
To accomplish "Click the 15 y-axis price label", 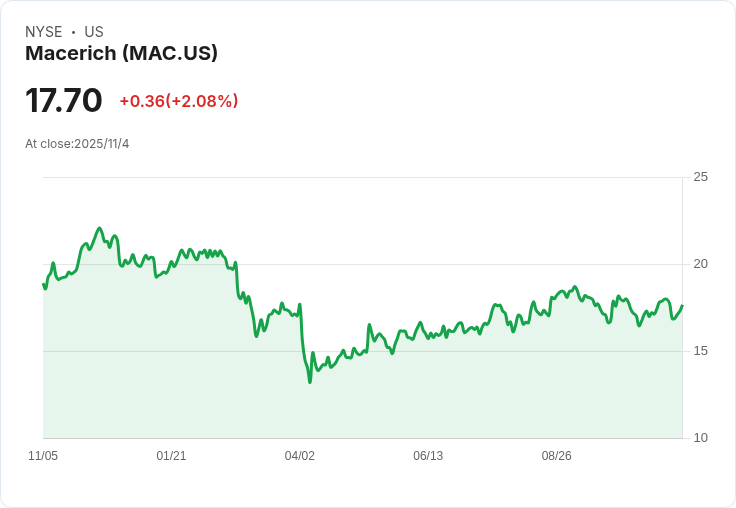I will pos(701,351).
